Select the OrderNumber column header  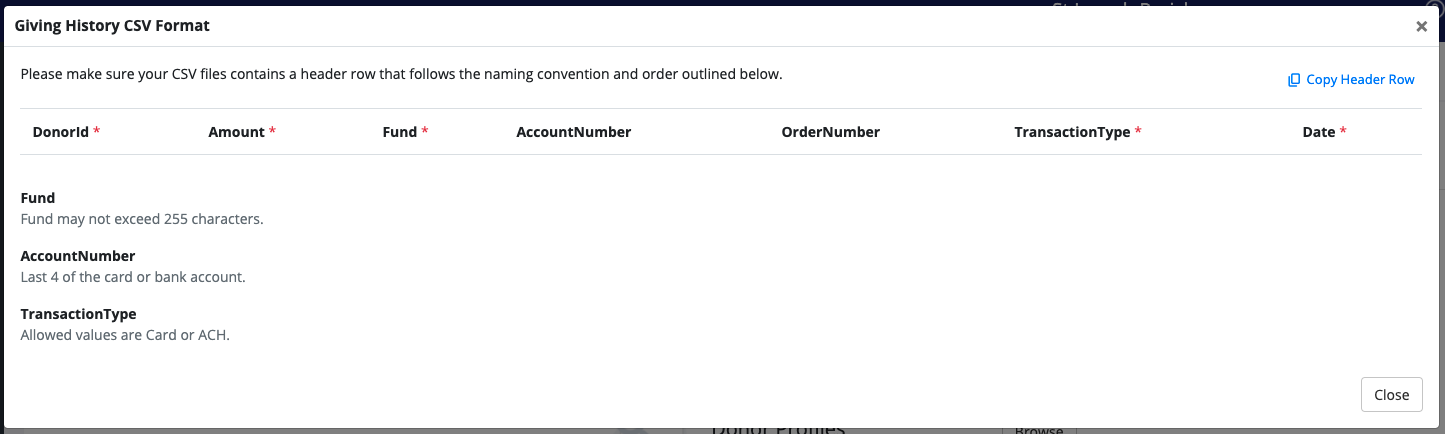tap(830, 132)
